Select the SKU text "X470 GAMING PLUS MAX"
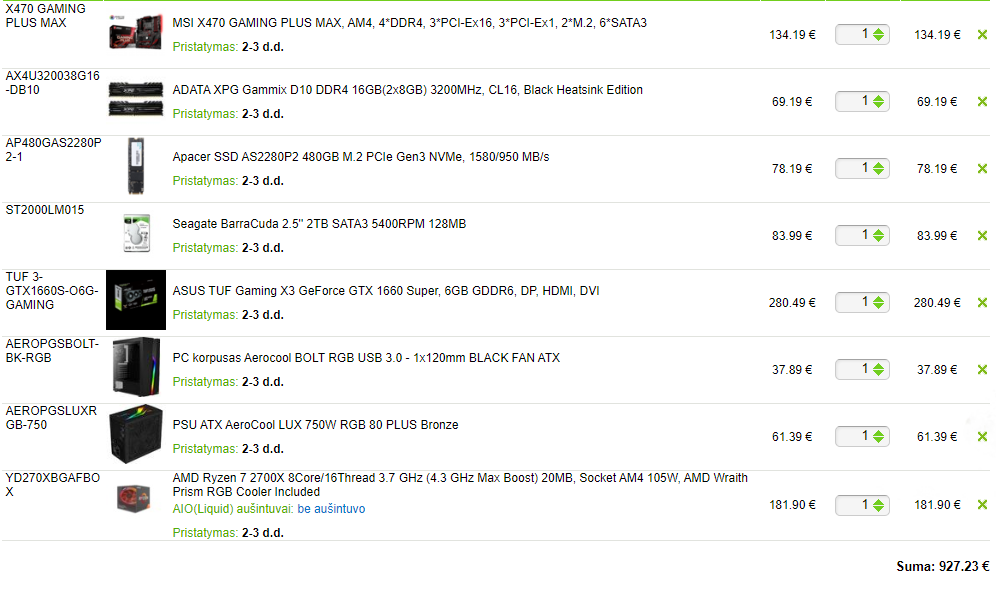Viewport: 996px width, 590px height. [x=45, y=16]
